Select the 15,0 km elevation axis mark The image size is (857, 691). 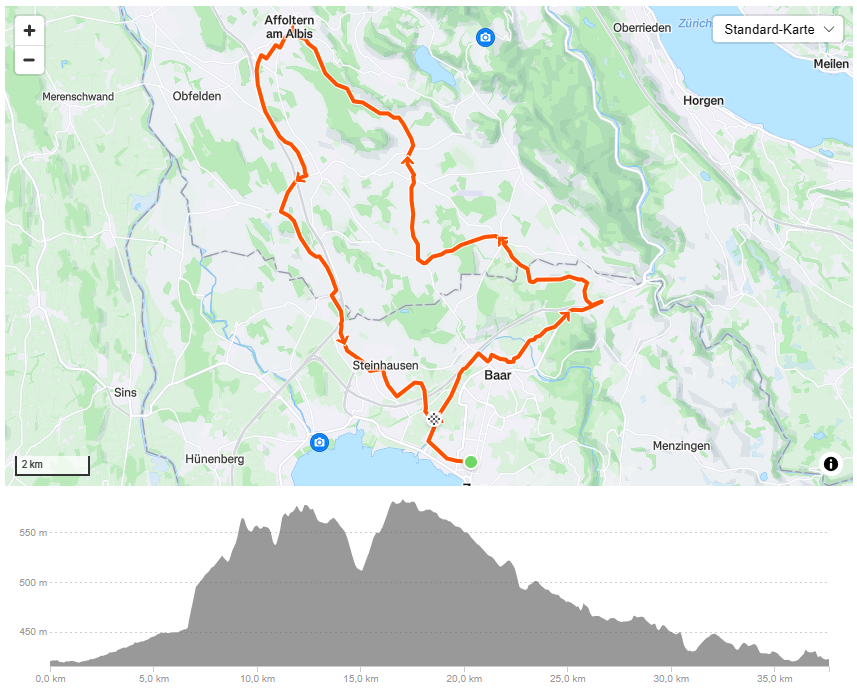coord(360,678)
